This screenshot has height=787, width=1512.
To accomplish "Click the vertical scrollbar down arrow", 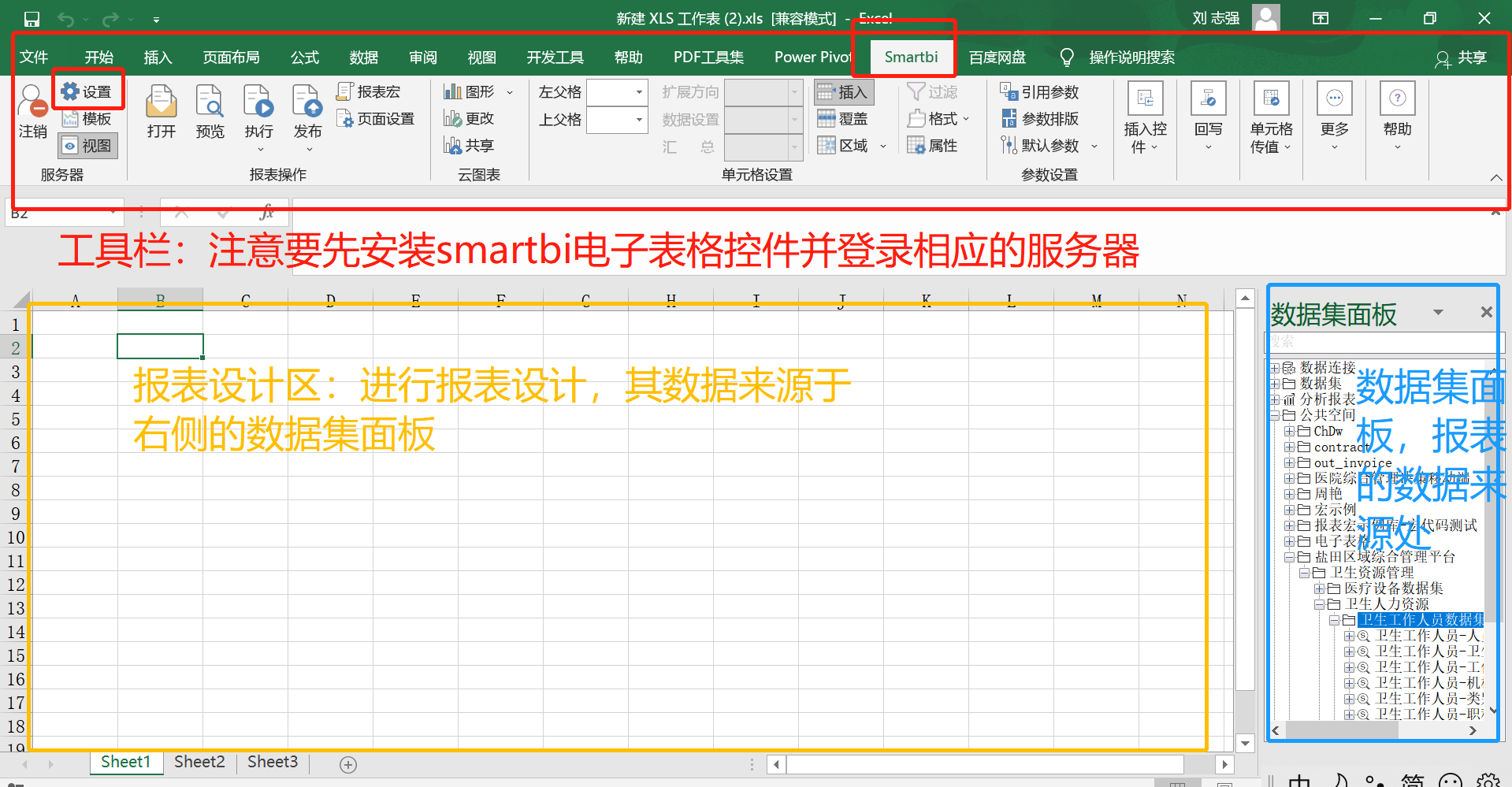I will click(1245, 742).
